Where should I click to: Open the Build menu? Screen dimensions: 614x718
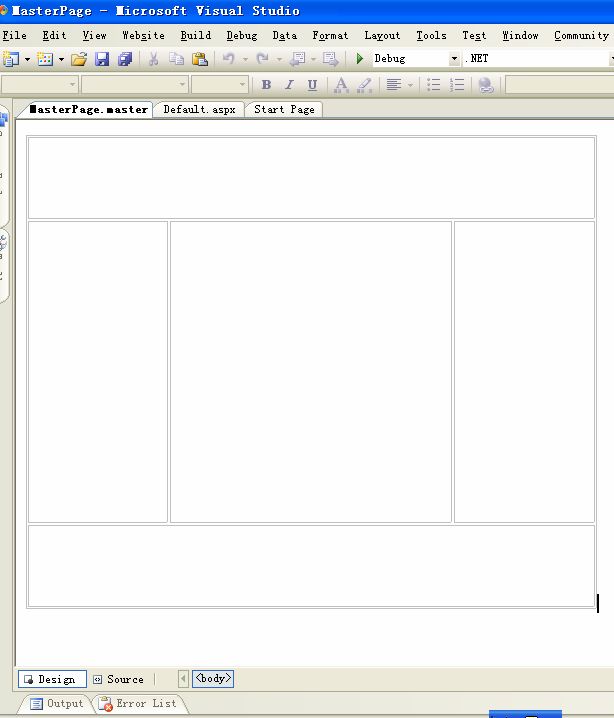coord(196,35)
